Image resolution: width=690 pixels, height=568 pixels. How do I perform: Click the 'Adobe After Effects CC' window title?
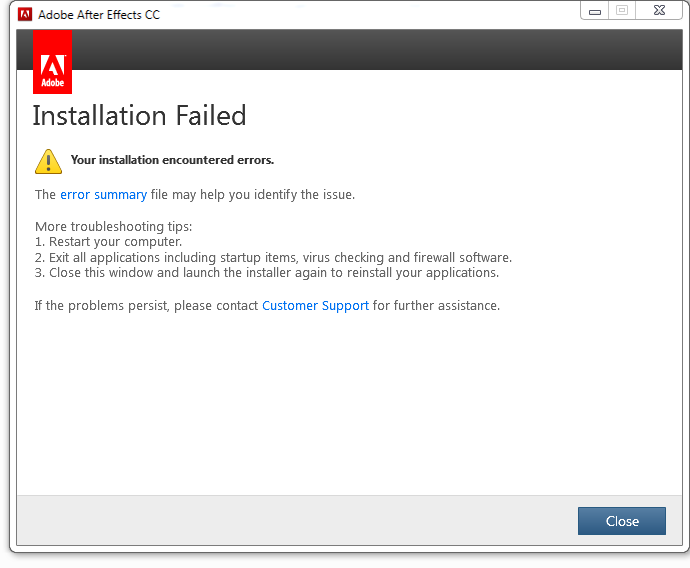[x=99, y=15]
